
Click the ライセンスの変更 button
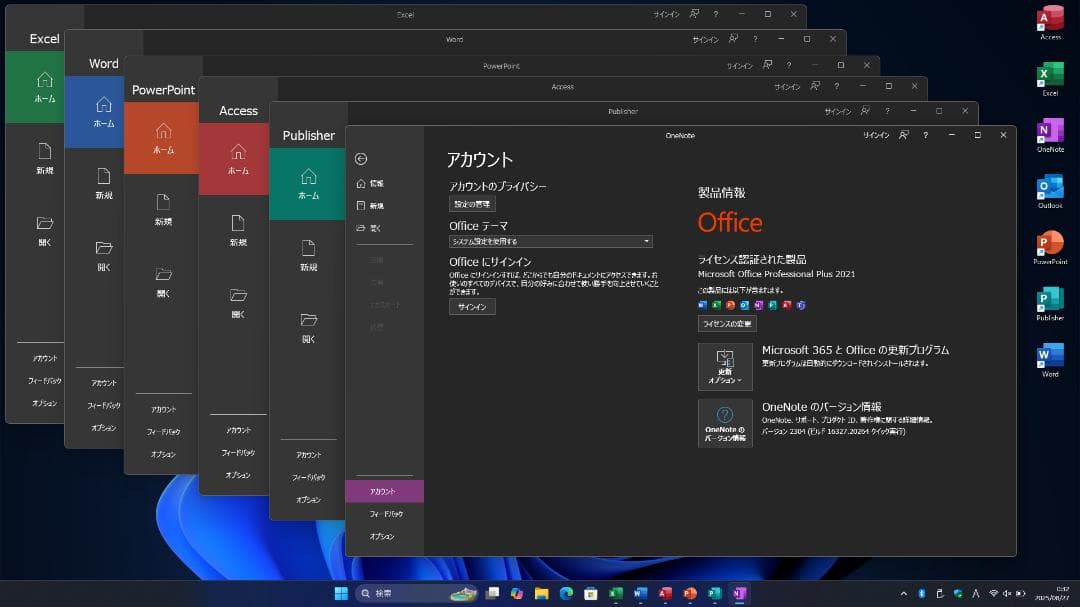tap(726, 323)
